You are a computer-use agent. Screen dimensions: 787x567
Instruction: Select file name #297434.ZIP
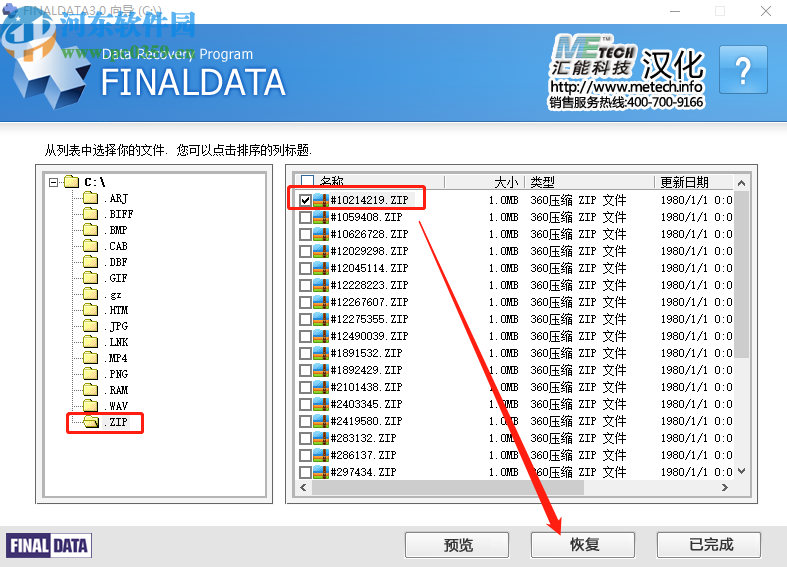tap(363, 473)
